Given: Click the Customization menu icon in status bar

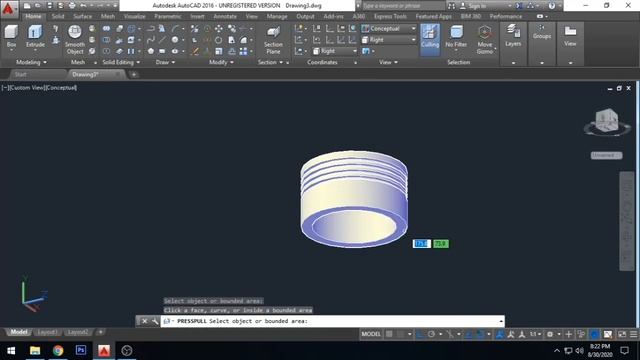Looking at the screenshot, I should pyautogui.click(x=633, y=334).
